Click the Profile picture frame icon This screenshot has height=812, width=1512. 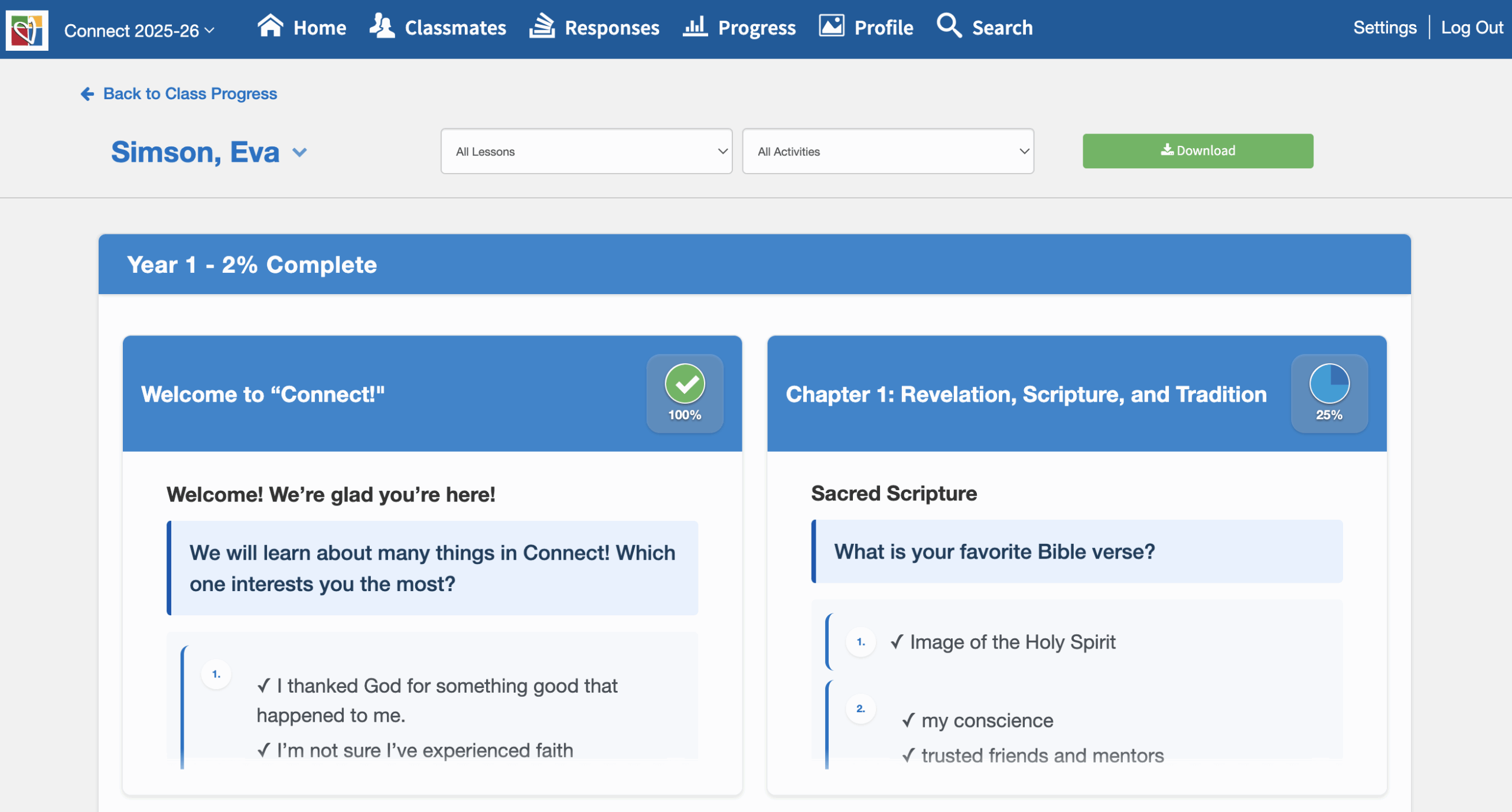click(x=831, y=26)
